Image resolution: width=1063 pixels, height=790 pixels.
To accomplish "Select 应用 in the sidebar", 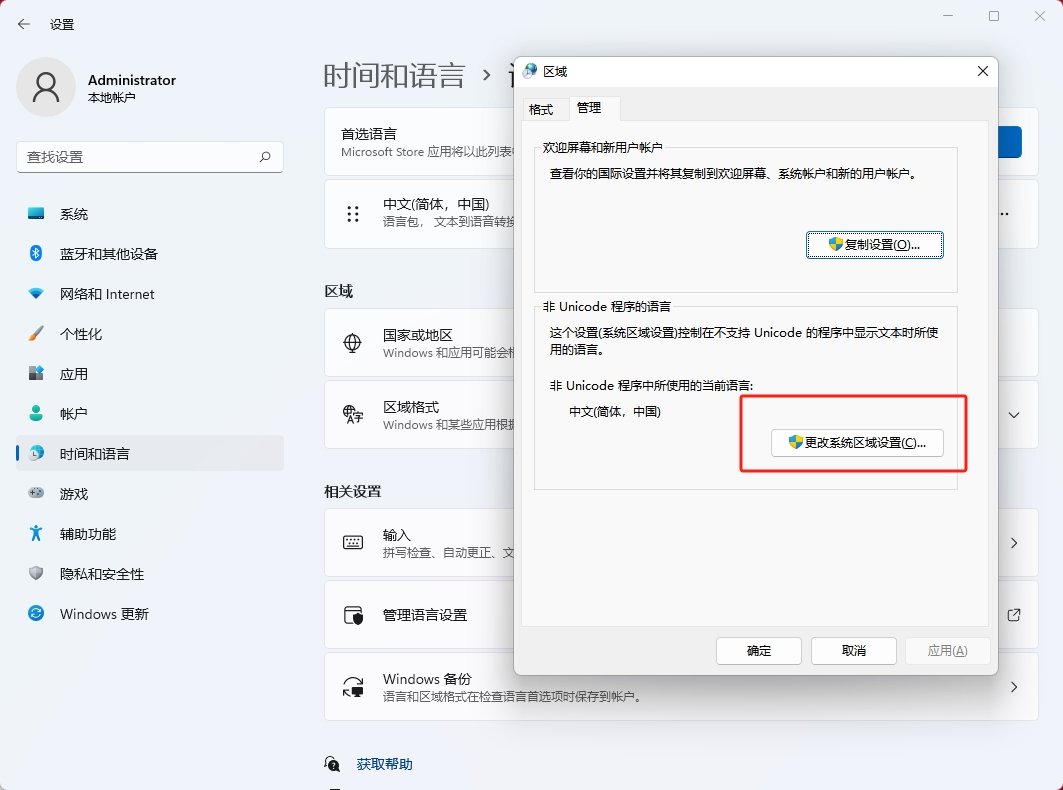I will (x=150, y=374).
